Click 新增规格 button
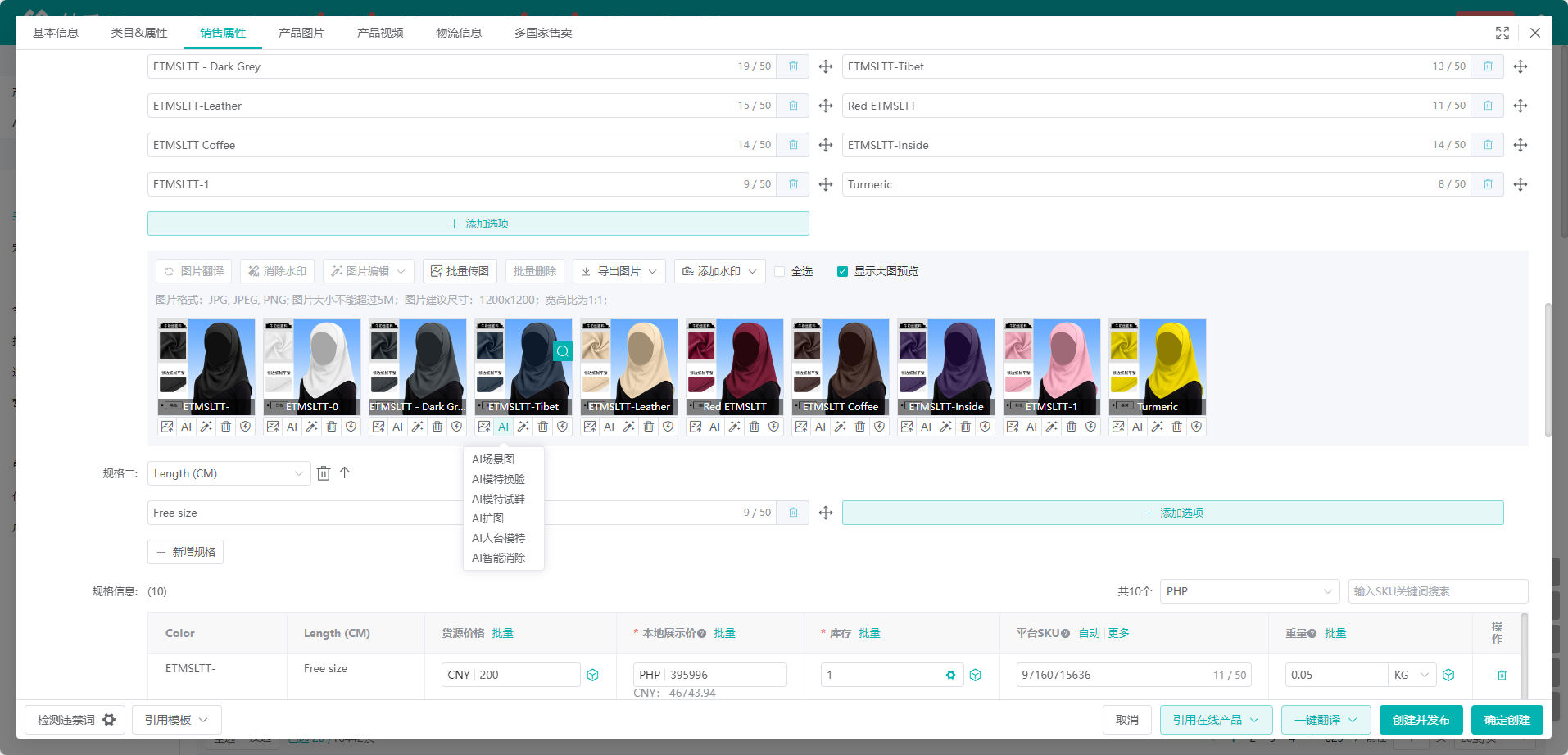 (x=186, y=552)
